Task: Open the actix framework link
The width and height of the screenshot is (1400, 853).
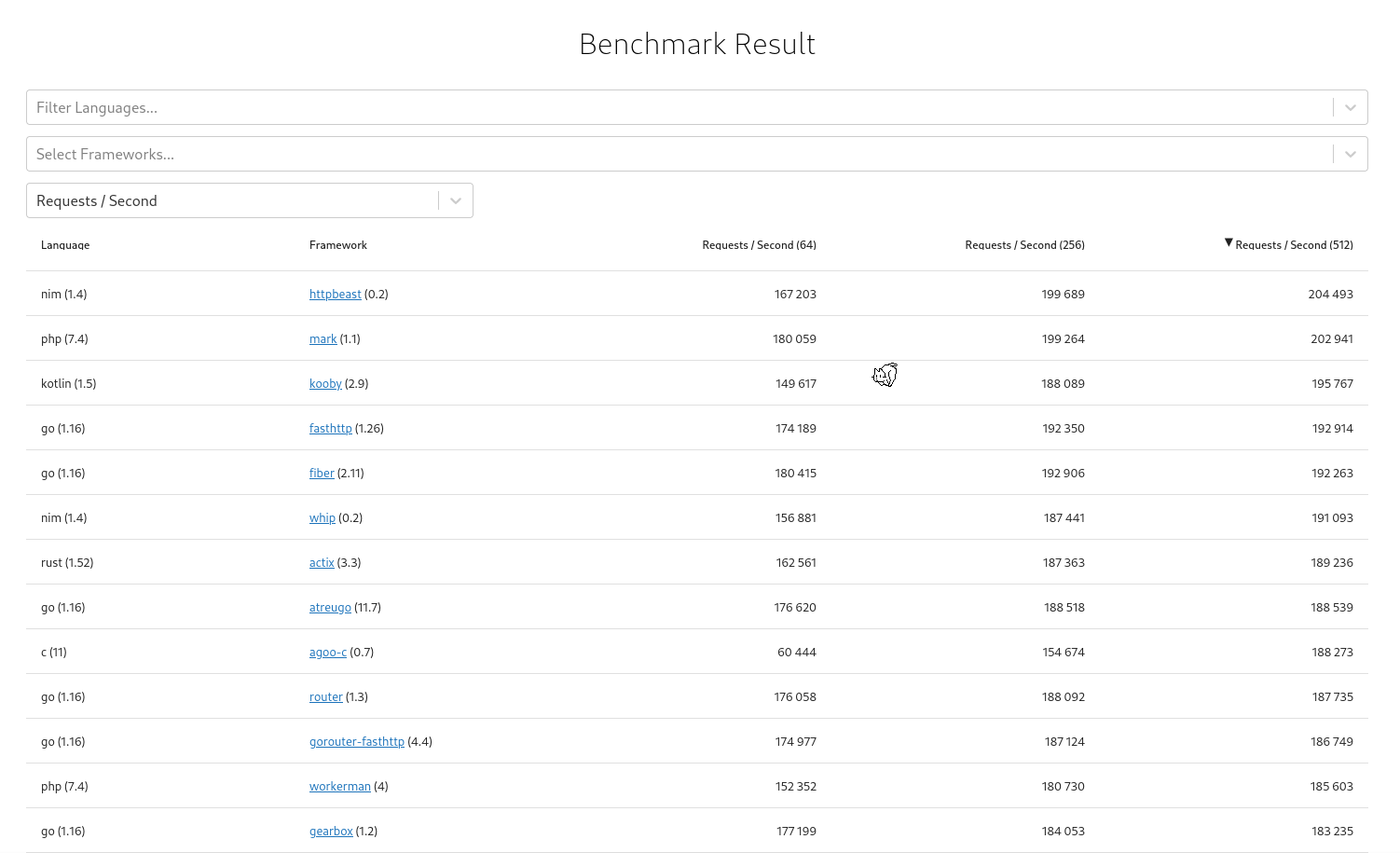Action: (322, 562)
